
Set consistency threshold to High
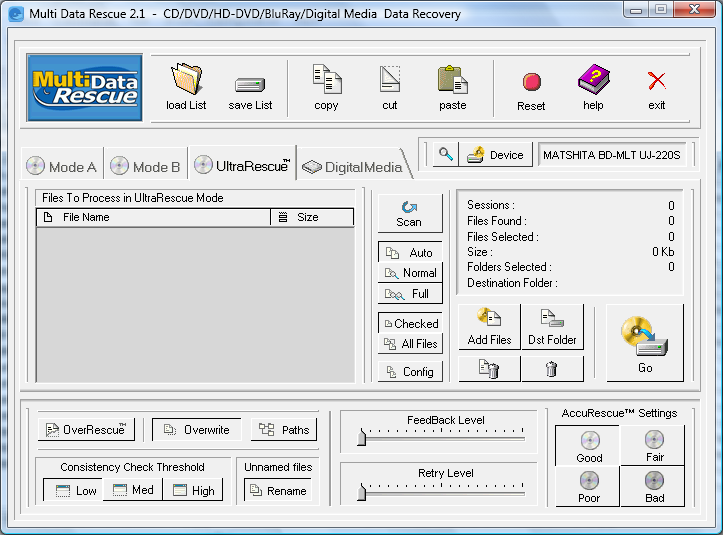point(193,490)
